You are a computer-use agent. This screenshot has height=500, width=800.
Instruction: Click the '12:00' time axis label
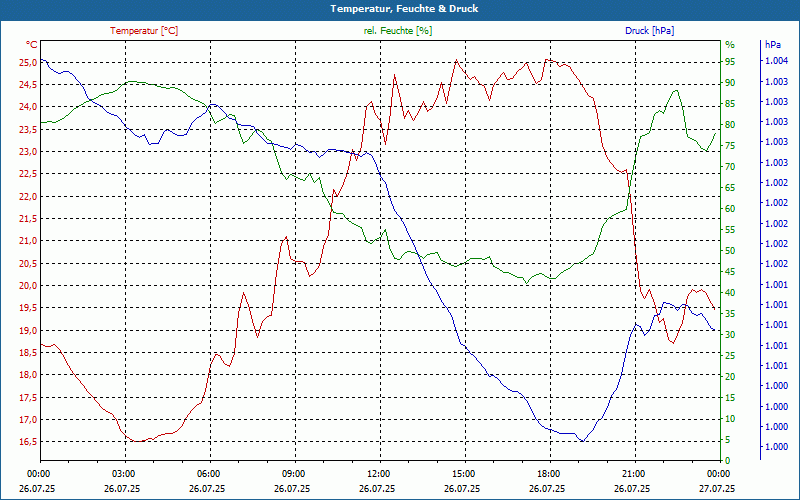(x=377, y=474)
